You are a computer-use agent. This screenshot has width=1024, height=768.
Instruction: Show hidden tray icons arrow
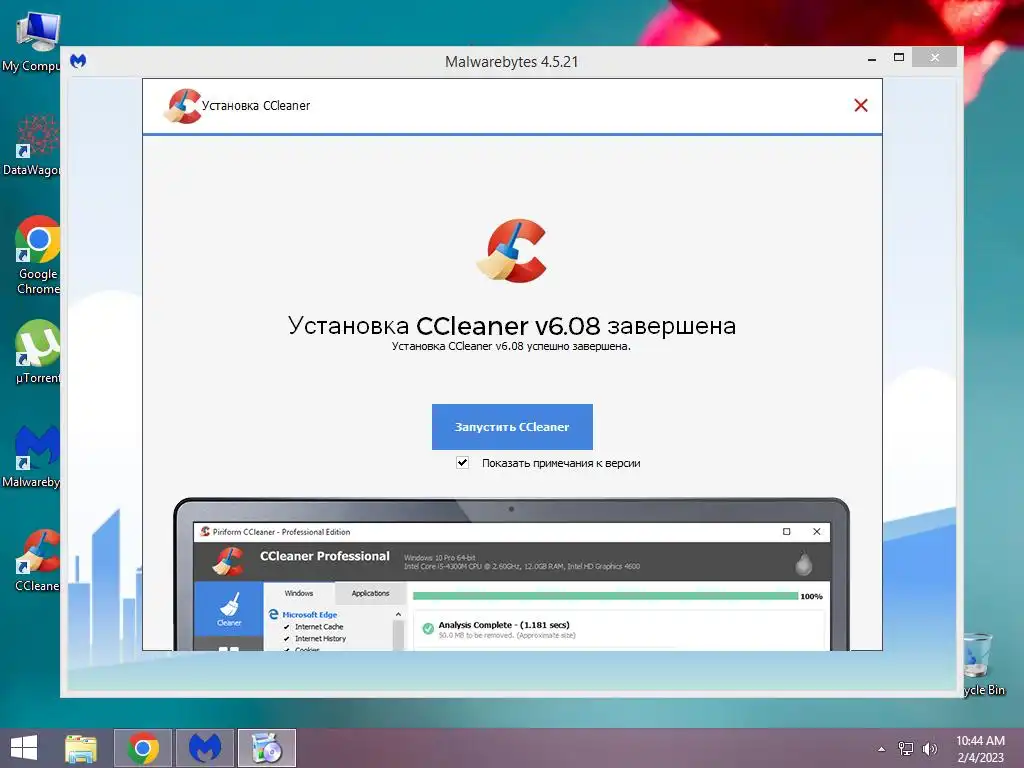point(882,749)
